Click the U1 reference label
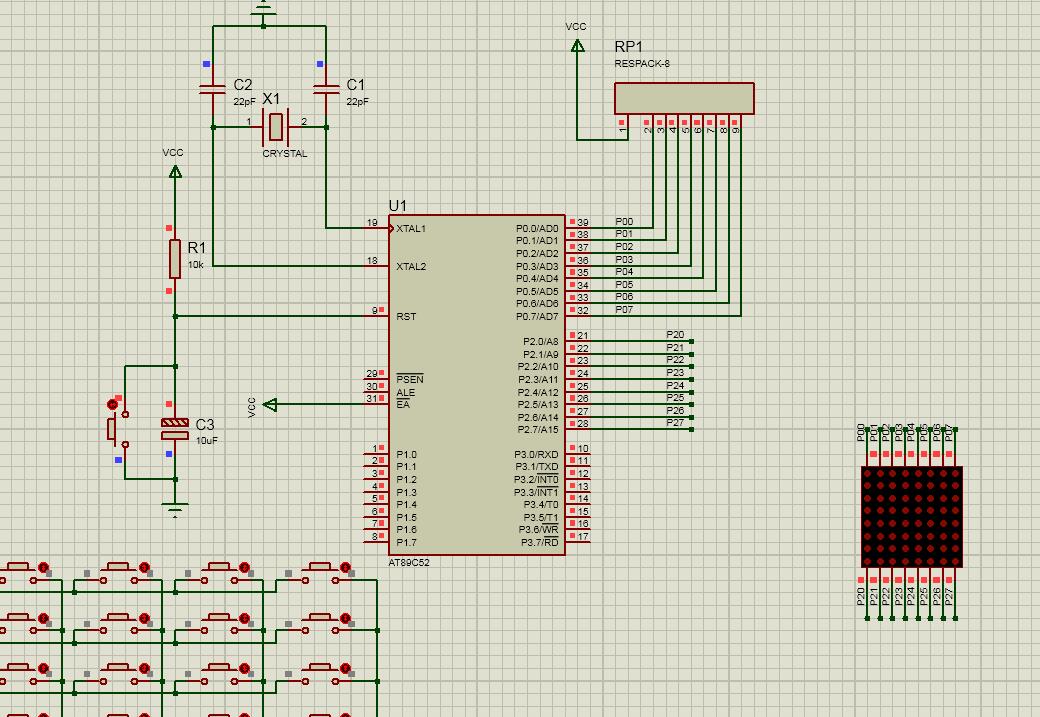1040x717 pixels. [397, 206]
